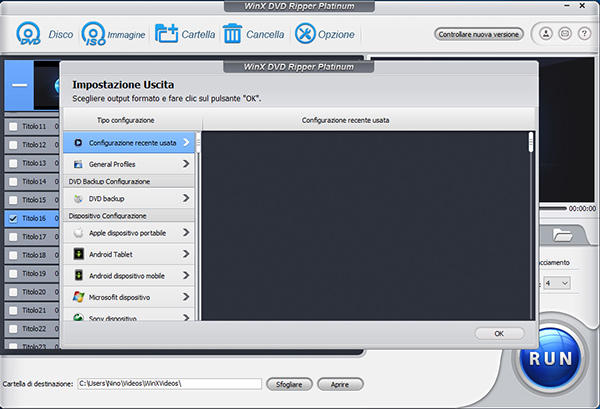The image size is (600, 409).
Task: Expand Android dispositivo mobile arrow
Action: pos(186,275)
